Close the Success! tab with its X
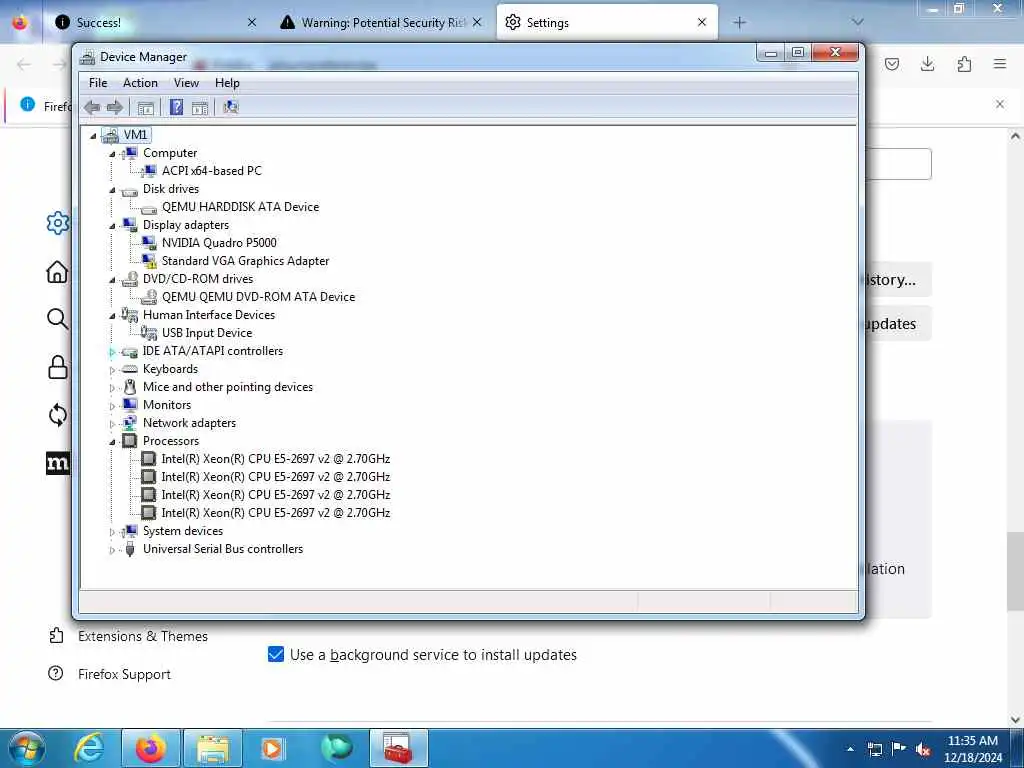Screen dimensions: 1024x768 252,22
